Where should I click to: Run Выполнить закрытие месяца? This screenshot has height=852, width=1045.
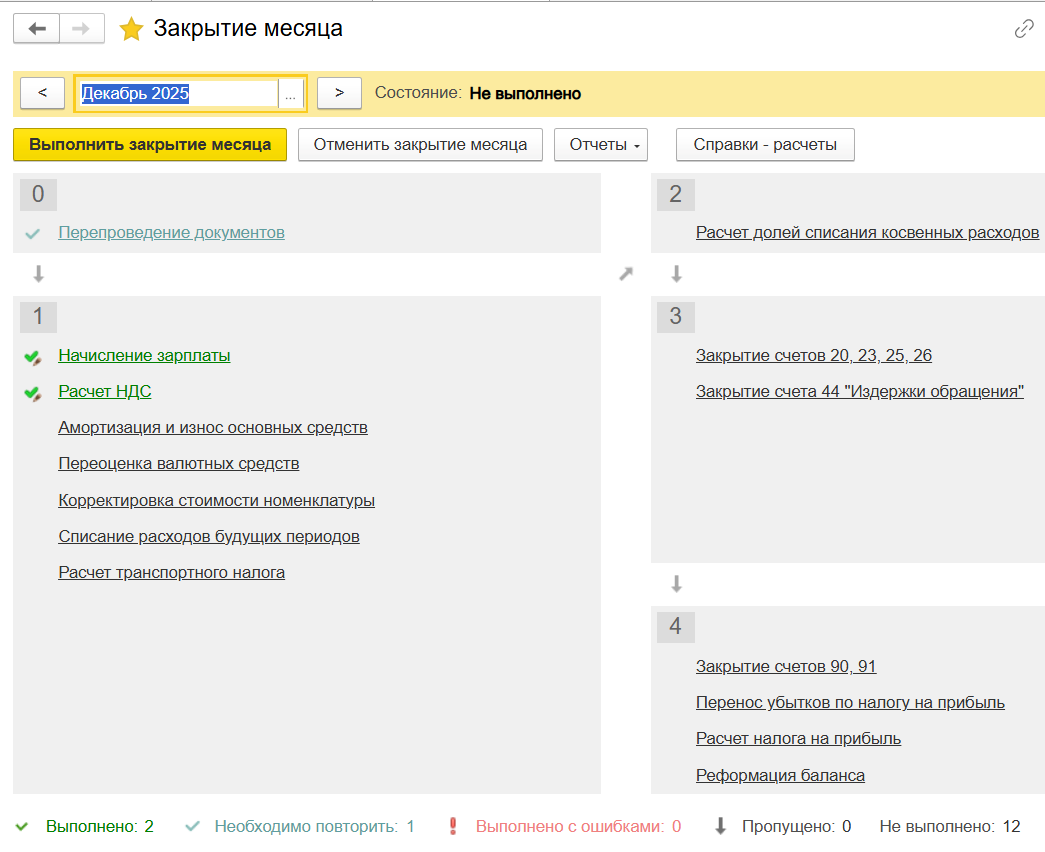tap(150, 145)
